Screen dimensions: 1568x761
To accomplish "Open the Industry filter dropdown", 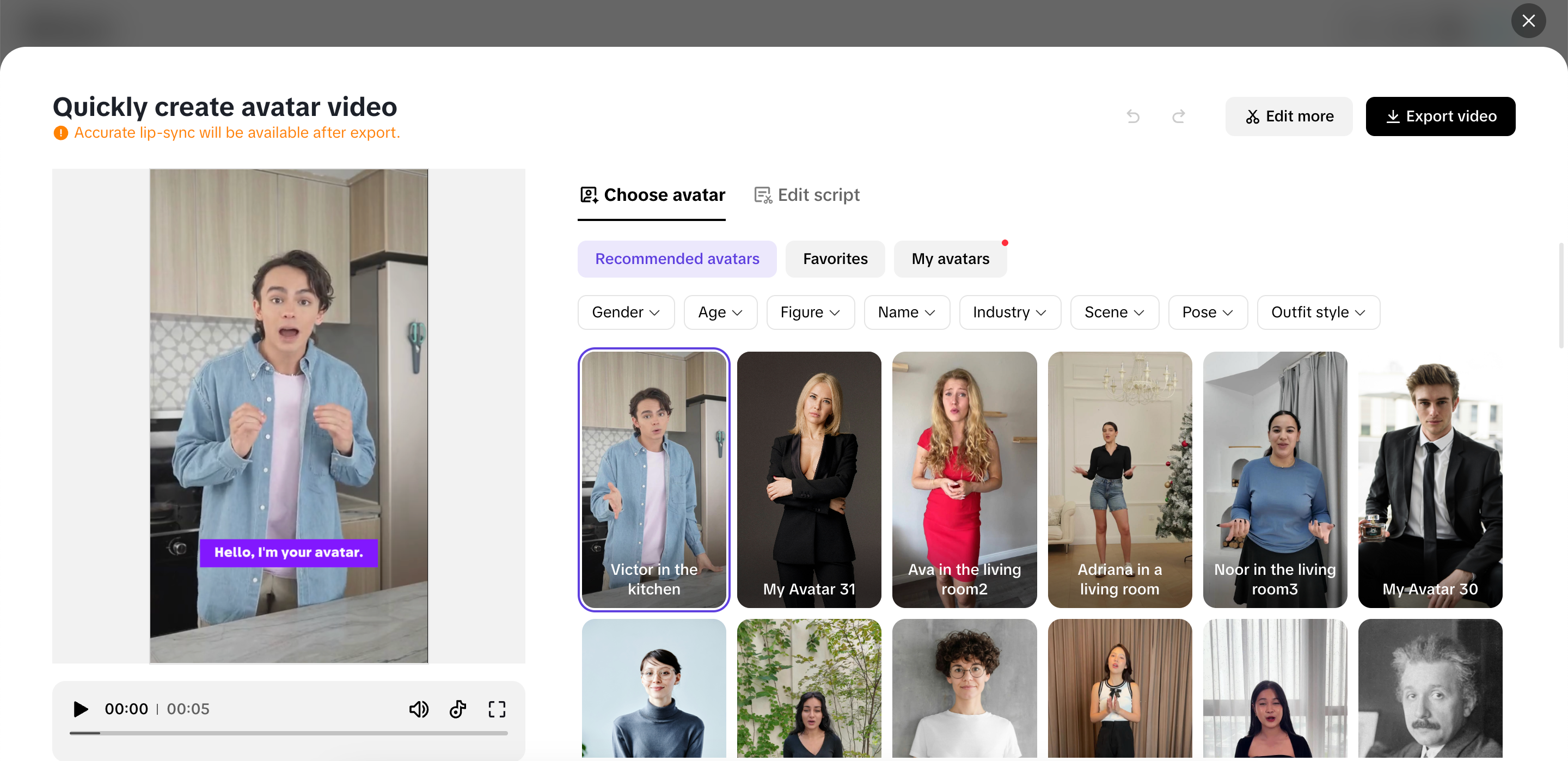I will (1009, 312).
